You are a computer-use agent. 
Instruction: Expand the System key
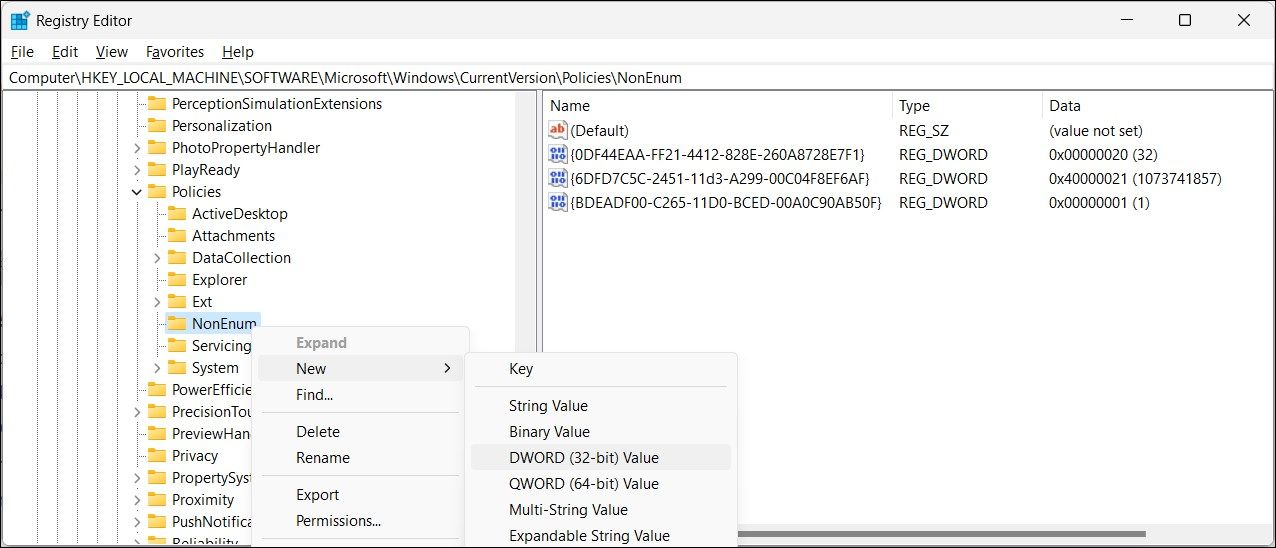[158, 367]
